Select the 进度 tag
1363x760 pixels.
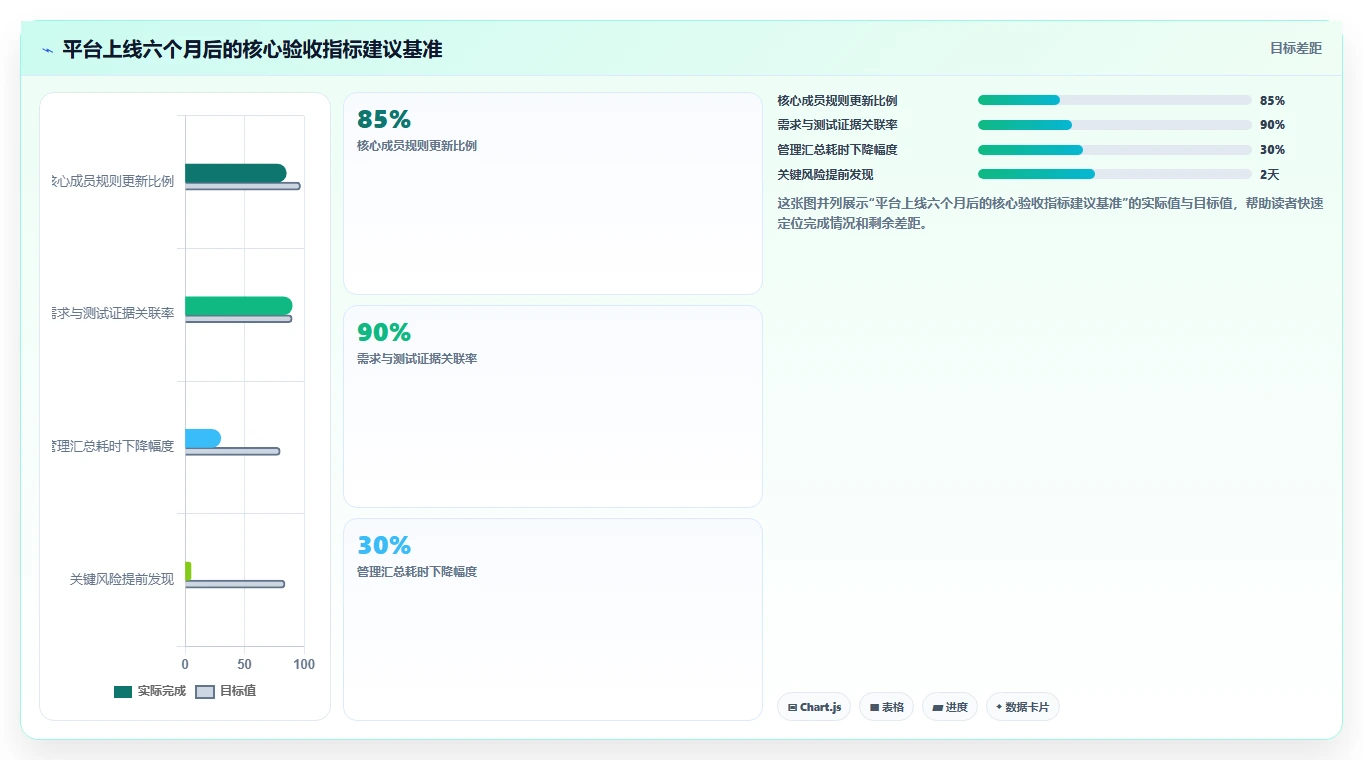click(x=950, y=707)
